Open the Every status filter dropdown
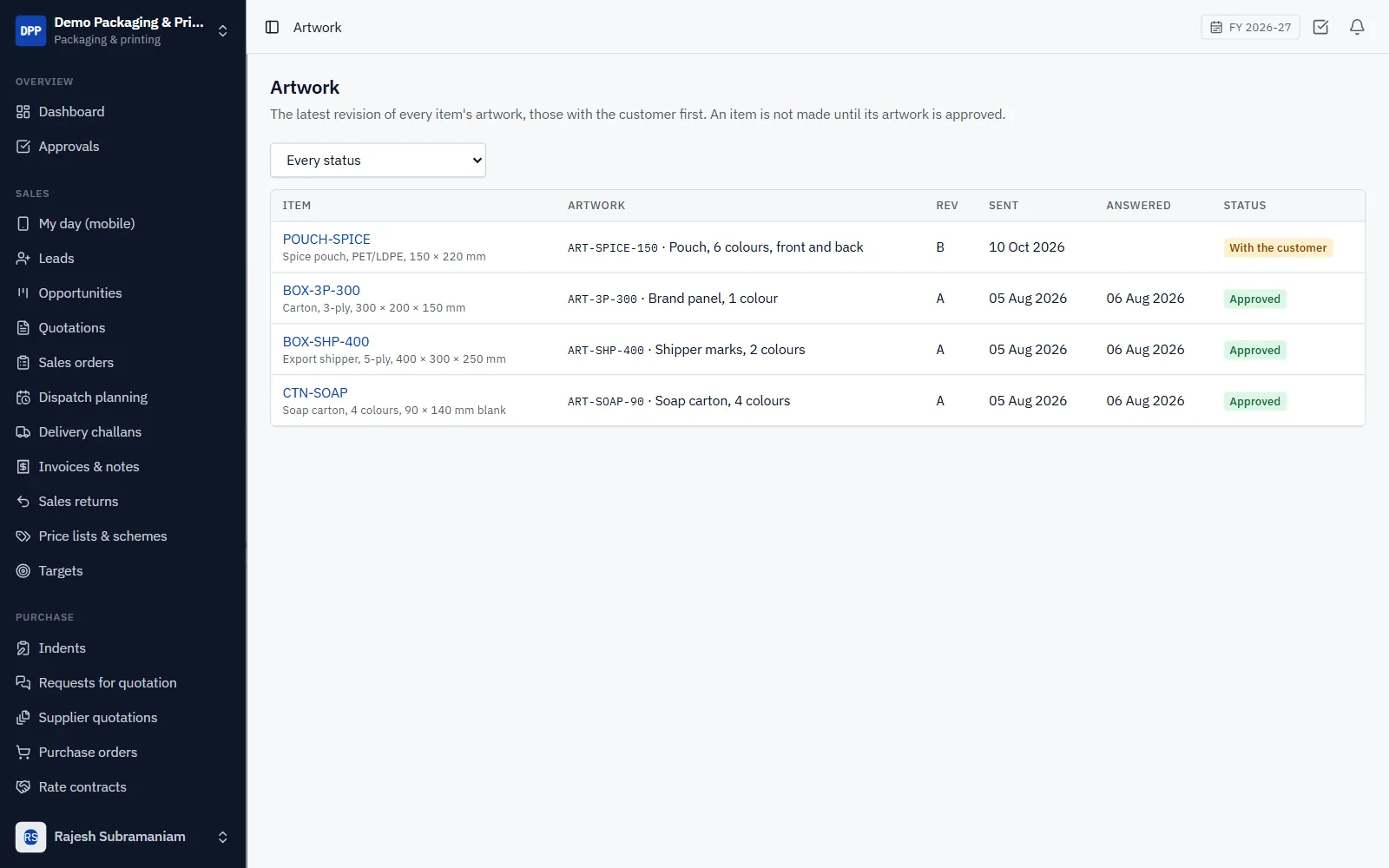 point(378,161)
